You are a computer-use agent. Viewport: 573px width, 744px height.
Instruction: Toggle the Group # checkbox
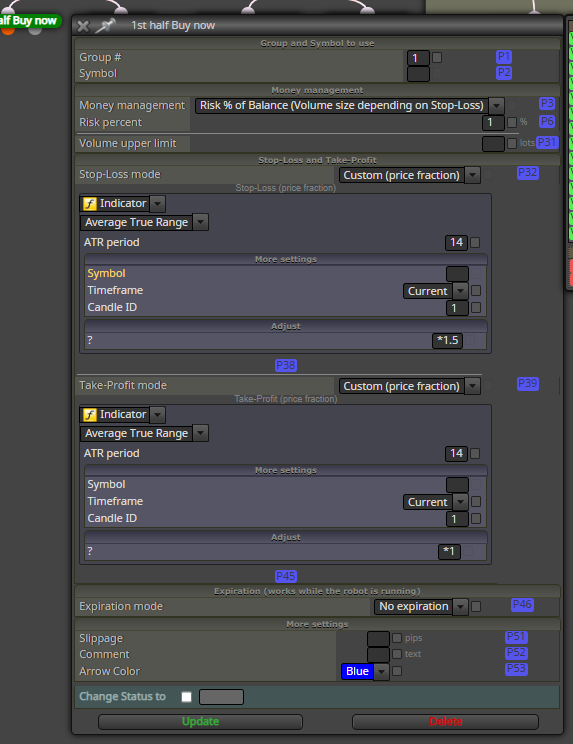click(x=437, y=57)
